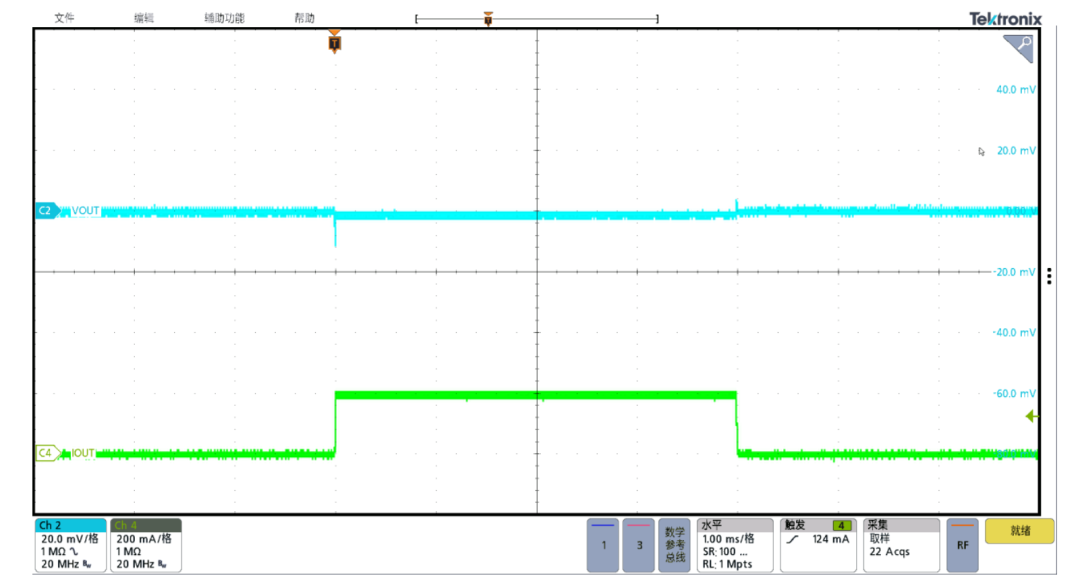The image size is (1080, 584).
Task: Add math, reference, or bus waveform
Action: (x=675, y=545)
